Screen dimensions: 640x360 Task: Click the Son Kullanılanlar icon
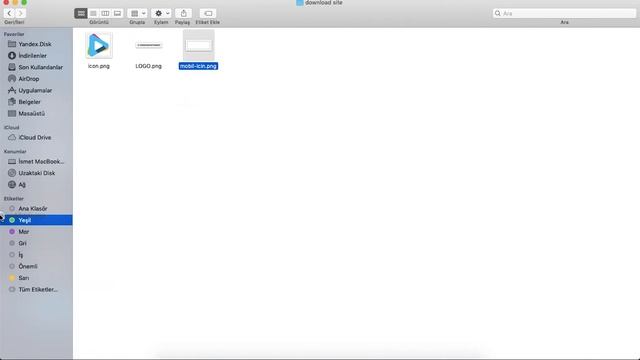pos(12,67)
